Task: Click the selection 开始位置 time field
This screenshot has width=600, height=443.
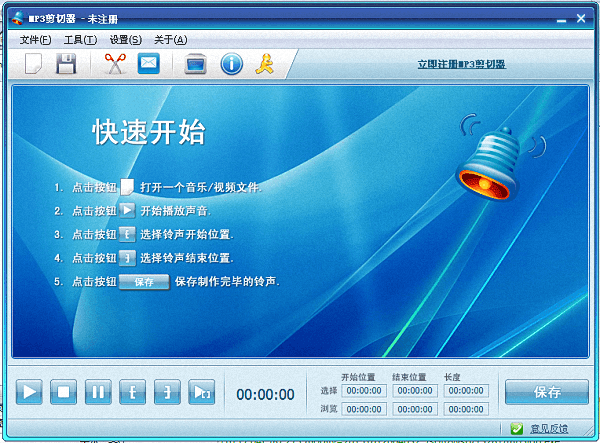Action: pyautogui.click(x=364, y=391)
